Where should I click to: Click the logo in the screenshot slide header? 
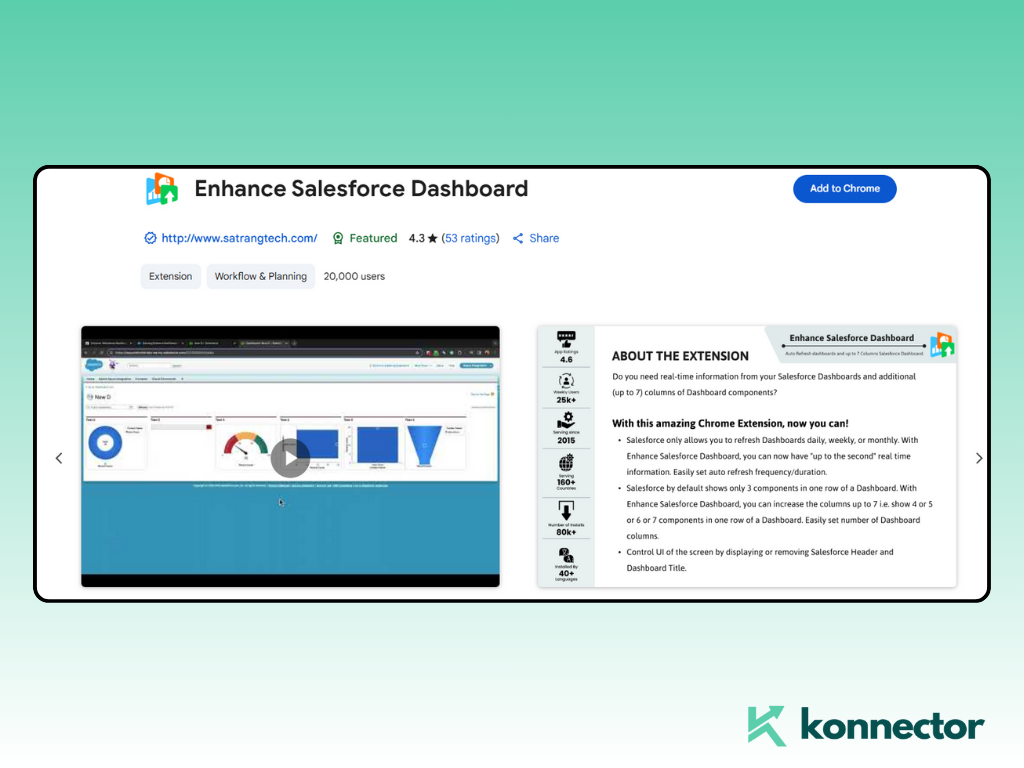point(942,345)
